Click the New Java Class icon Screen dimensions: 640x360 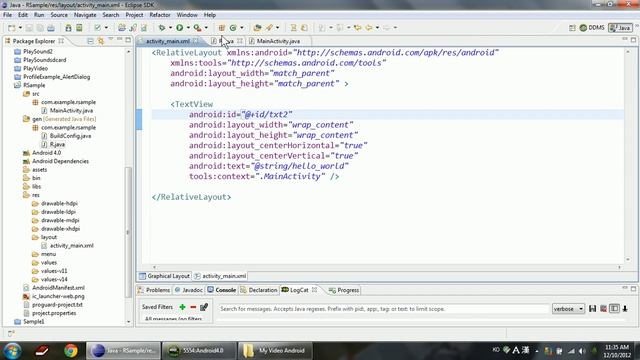tap(233, 28)
